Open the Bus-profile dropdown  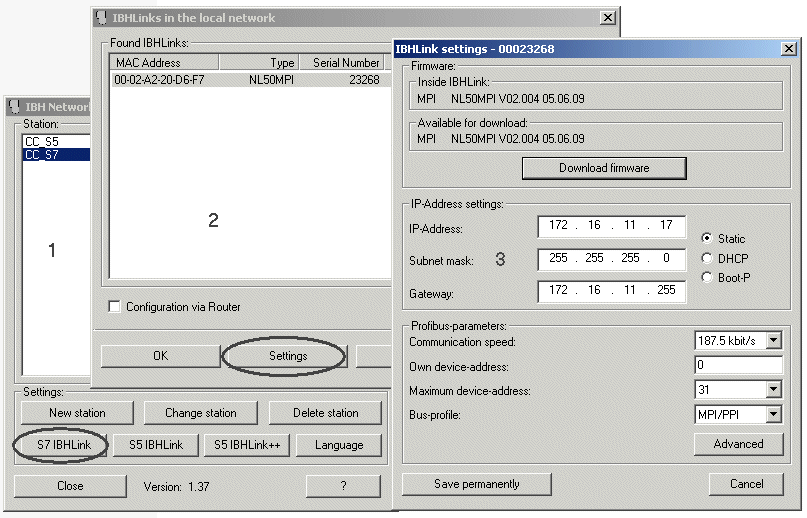(x=773, y=414)
